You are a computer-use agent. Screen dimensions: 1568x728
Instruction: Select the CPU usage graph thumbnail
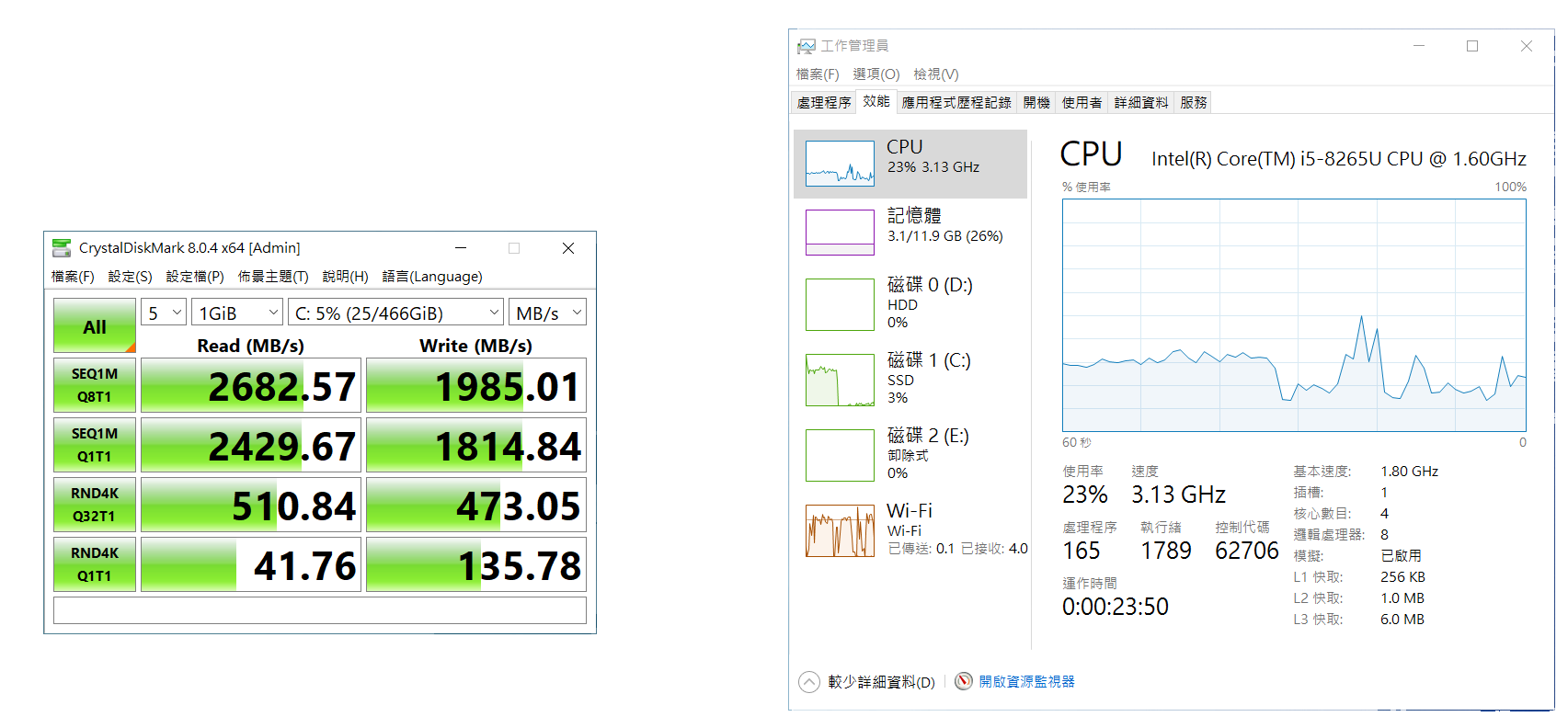[x=839, y=164]
